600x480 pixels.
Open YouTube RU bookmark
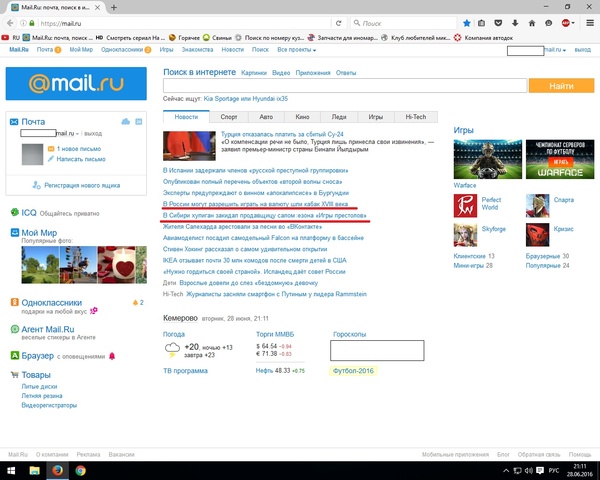[10, 38]
